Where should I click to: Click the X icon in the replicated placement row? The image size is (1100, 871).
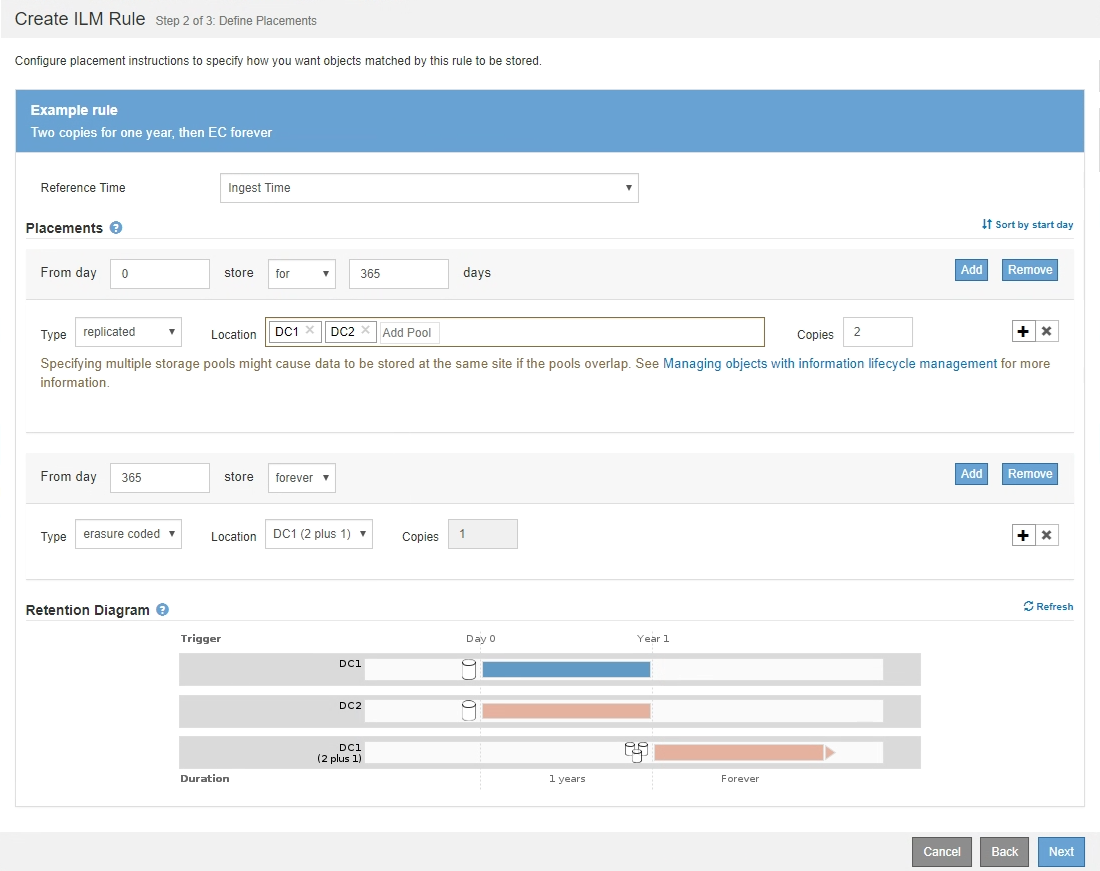1046,332
